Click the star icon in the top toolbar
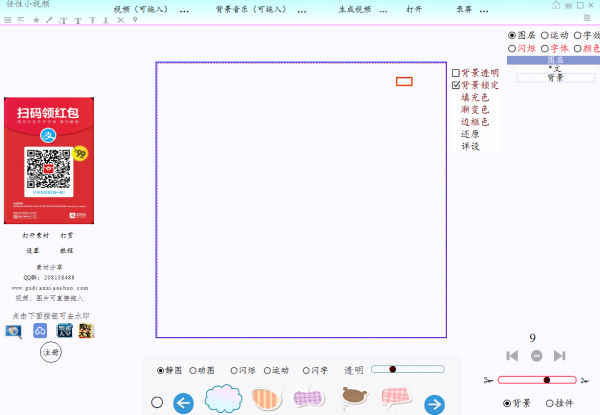Screen dimensions: 600x415 [x=36, y=20]
